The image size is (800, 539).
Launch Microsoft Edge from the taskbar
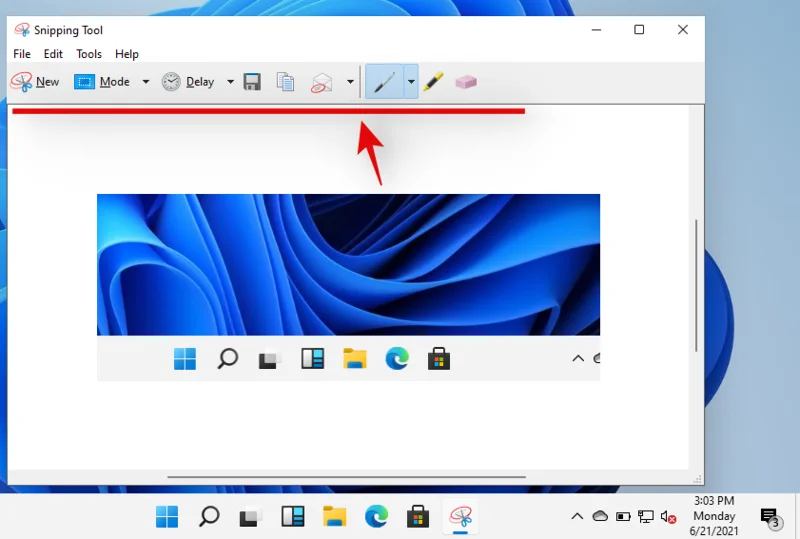point(377,517)
